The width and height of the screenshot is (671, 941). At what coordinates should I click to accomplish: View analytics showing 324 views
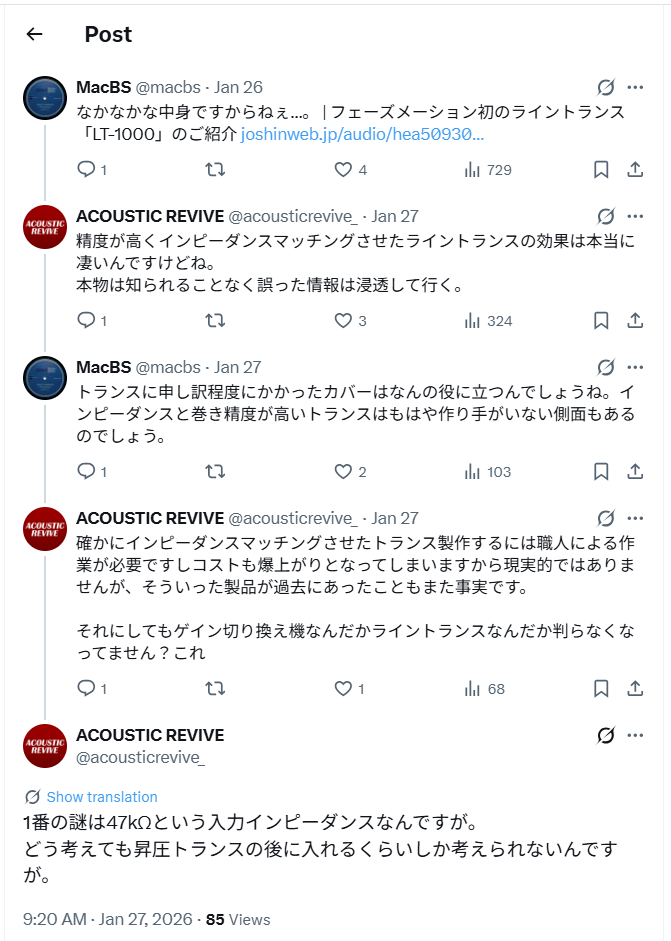488,321
